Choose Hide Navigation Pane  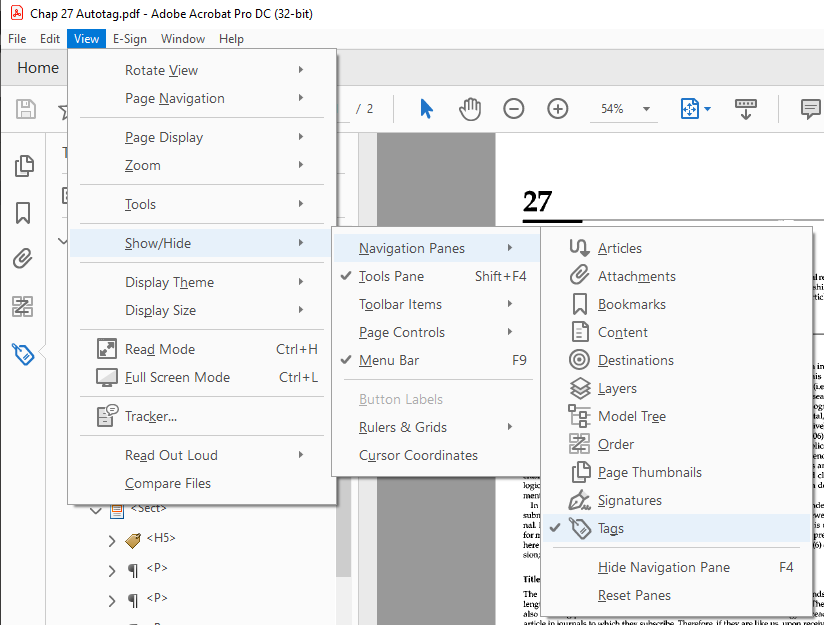click(x=676, y=567)
